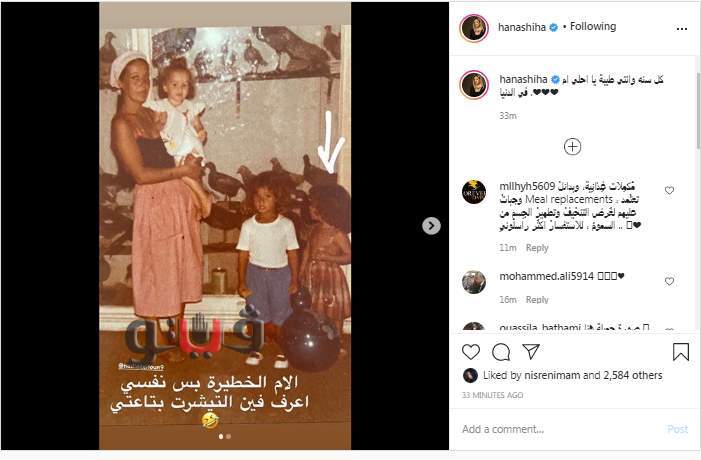
Task: Share post via paper plane icon
Action: coord(531,351)
